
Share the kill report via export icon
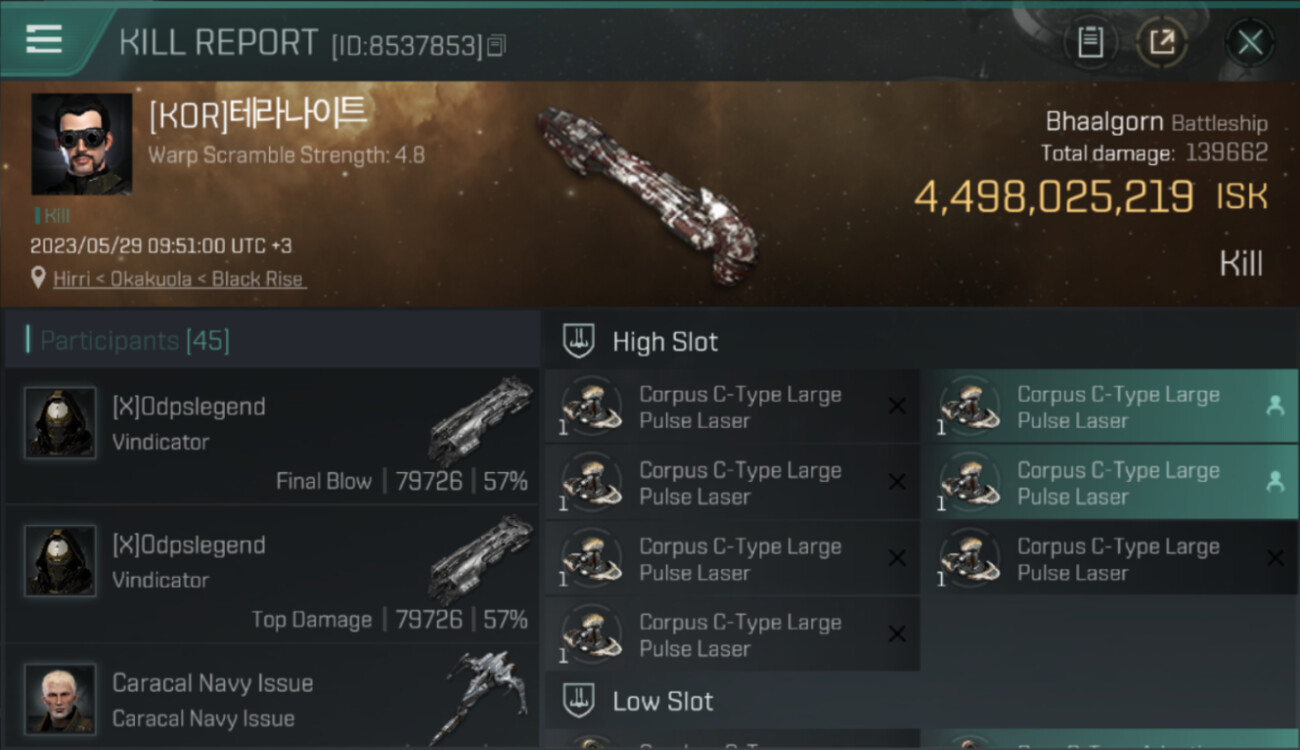click(x=1162, y=42)
